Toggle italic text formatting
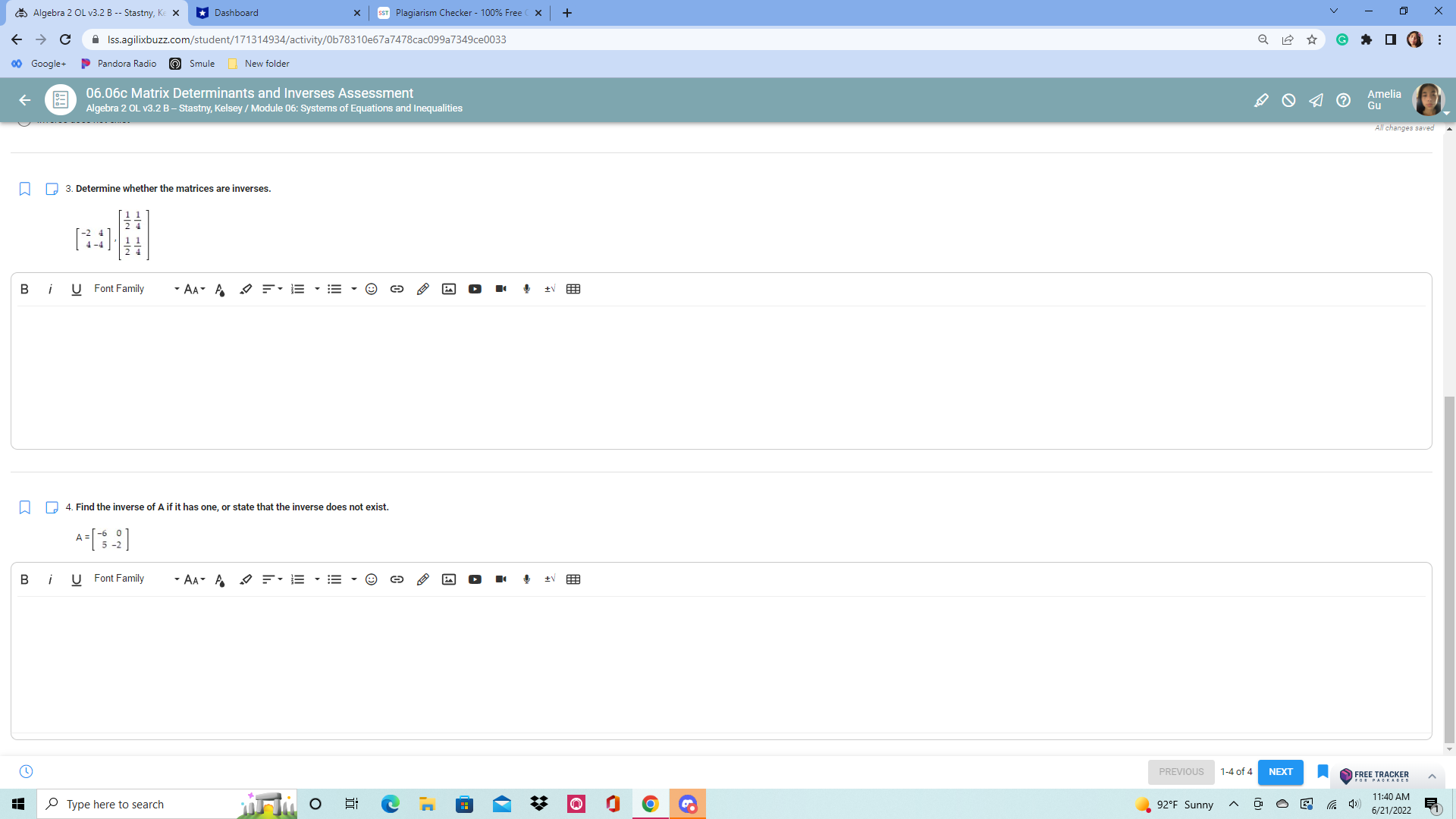Screen dimensions: 1456x819 pos(50,289)
